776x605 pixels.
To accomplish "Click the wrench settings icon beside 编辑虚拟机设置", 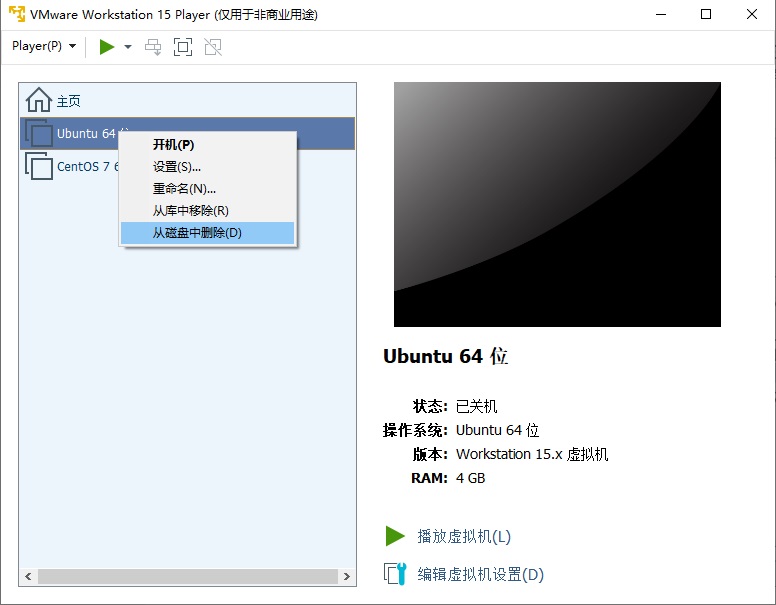I will [395, 574].
